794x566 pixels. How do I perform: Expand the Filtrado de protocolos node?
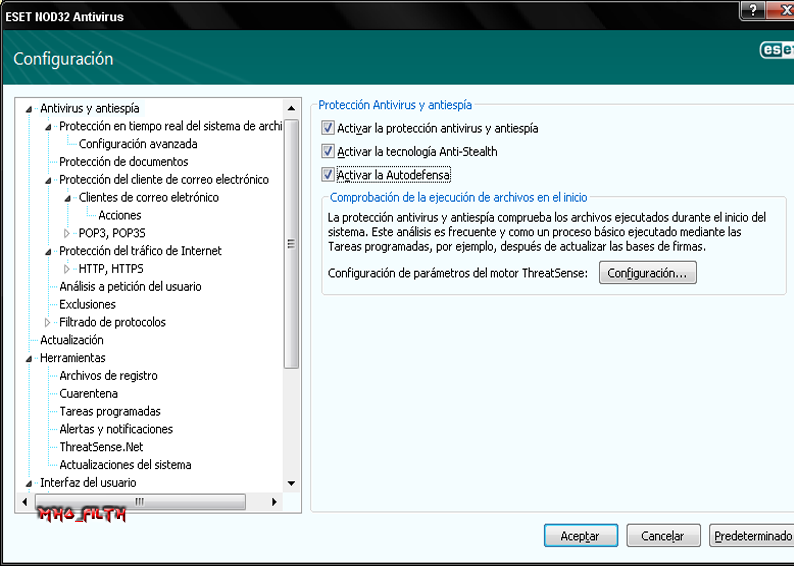(48, 322)
